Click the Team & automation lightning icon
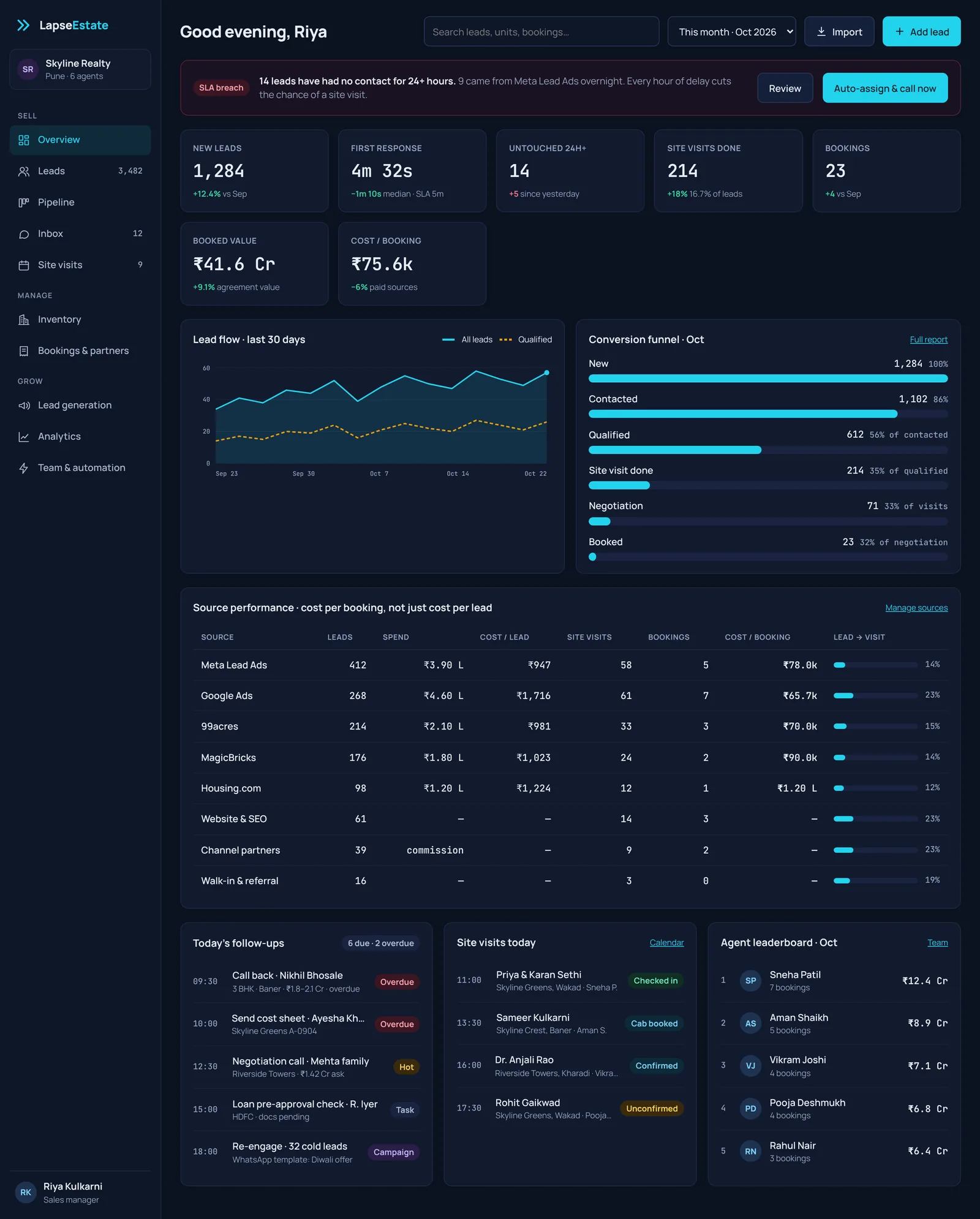The width and height of the screenshot is (980, 1219). point(24,468)
